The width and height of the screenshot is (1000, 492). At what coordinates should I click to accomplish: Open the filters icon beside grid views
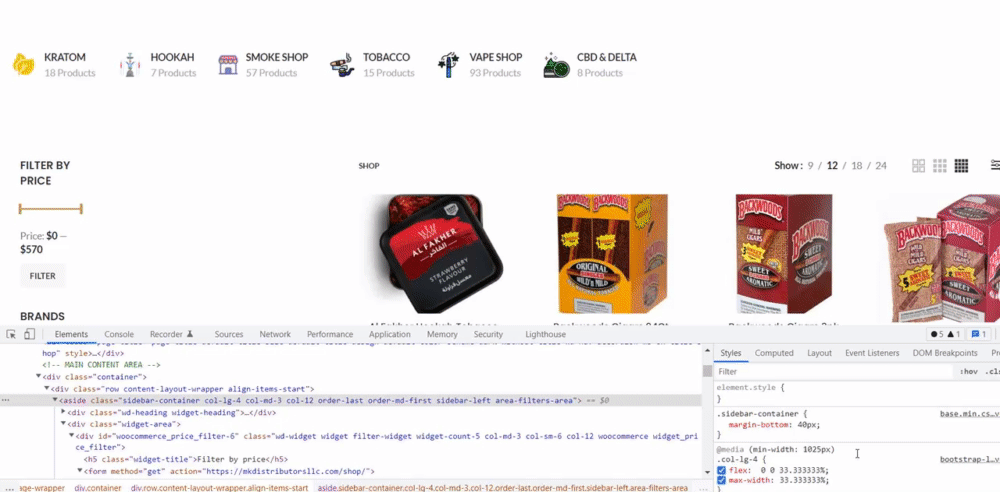[x=995, y=165]
